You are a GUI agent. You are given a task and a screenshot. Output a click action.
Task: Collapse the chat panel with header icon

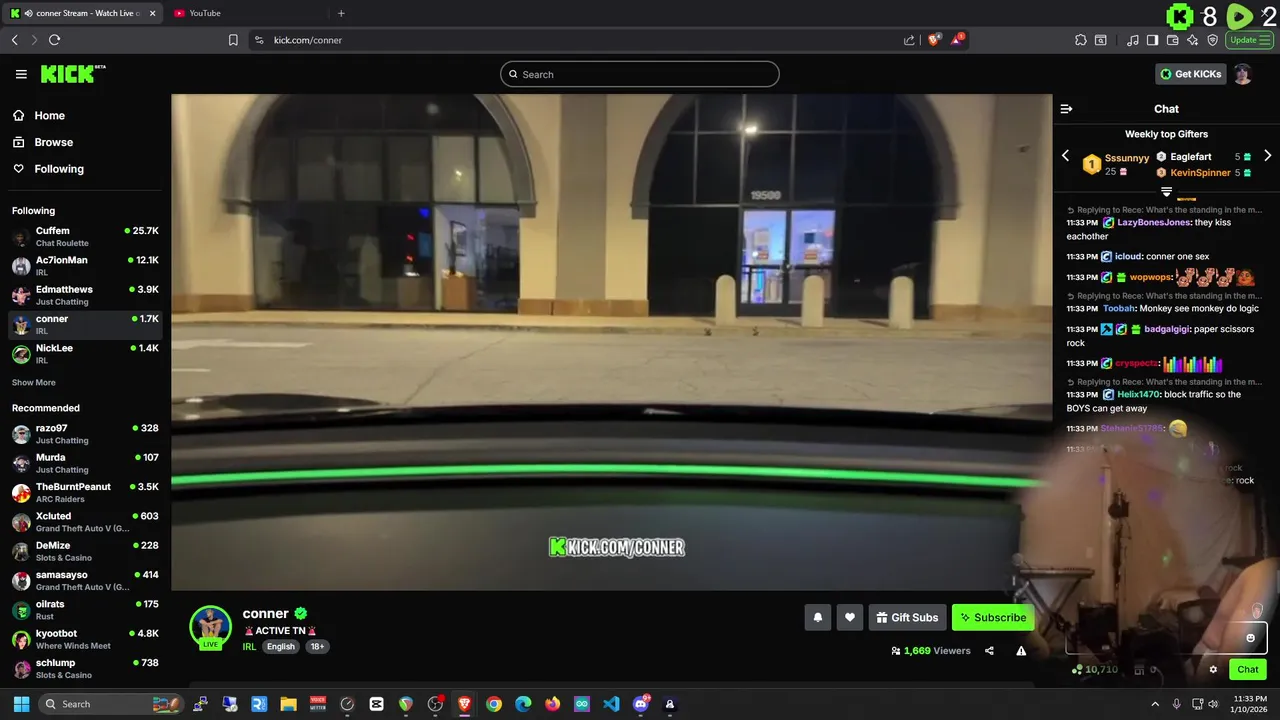pyautogui.click(x=1066, y=109)
